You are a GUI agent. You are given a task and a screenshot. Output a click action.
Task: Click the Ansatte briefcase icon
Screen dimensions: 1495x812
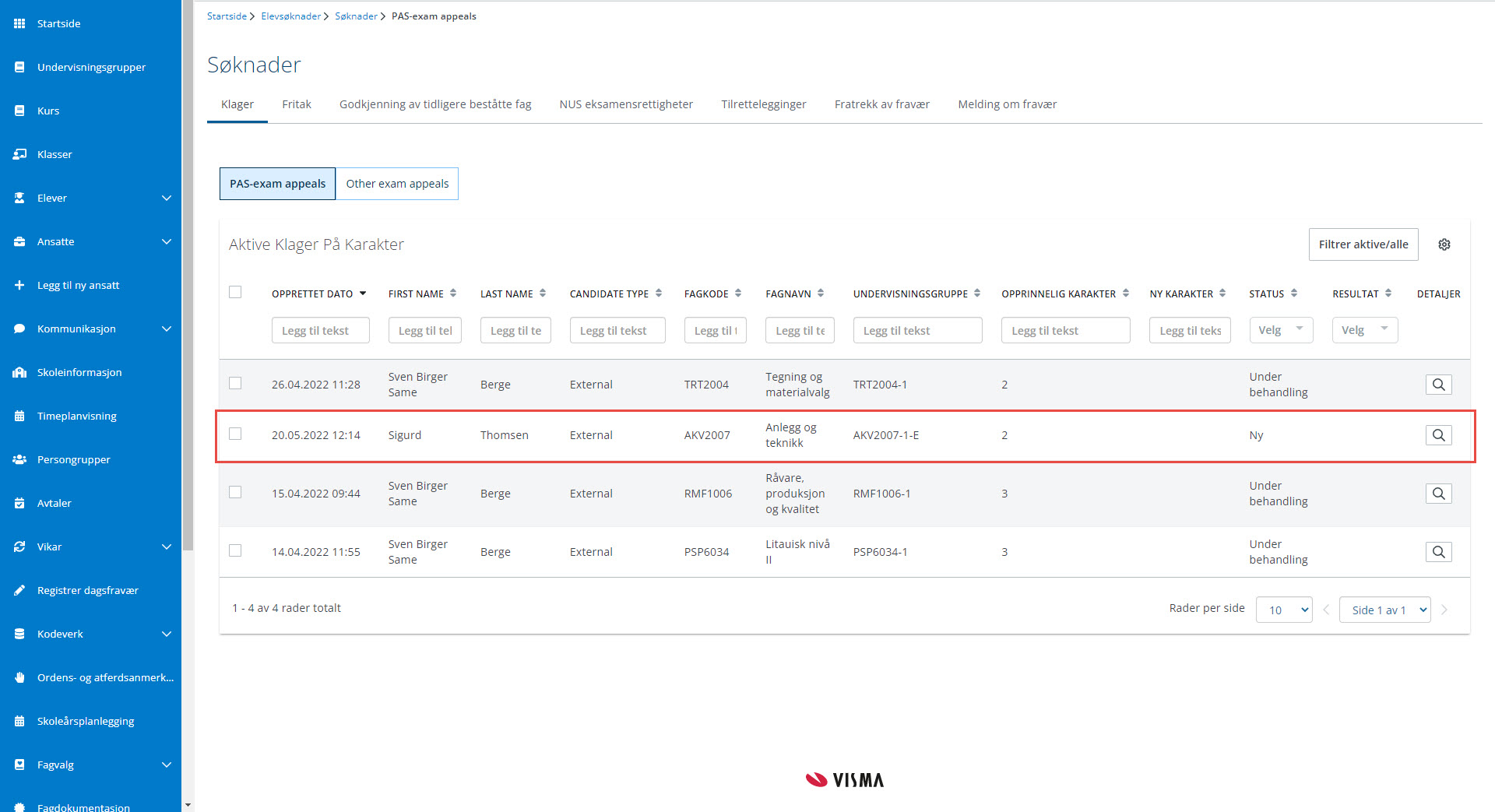tap(19, 241)
